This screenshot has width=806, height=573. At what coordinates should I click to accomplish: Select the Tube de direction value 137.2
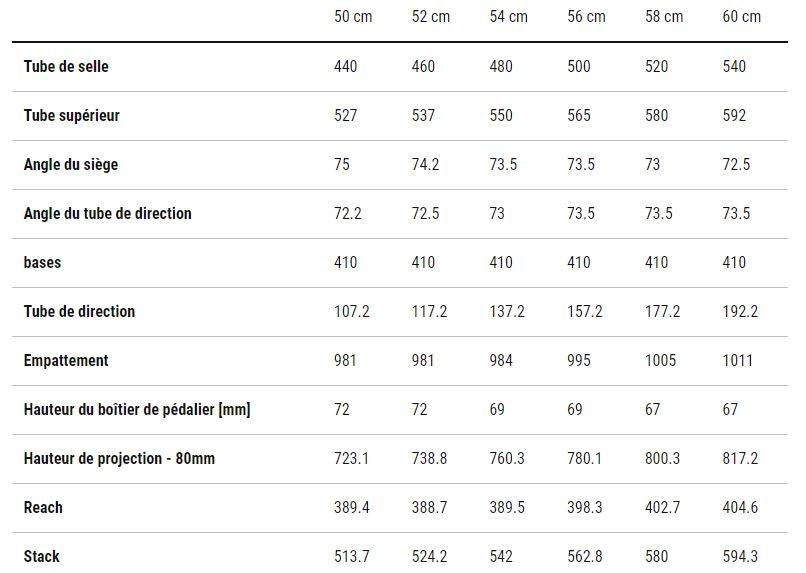(x=507, y=312)
